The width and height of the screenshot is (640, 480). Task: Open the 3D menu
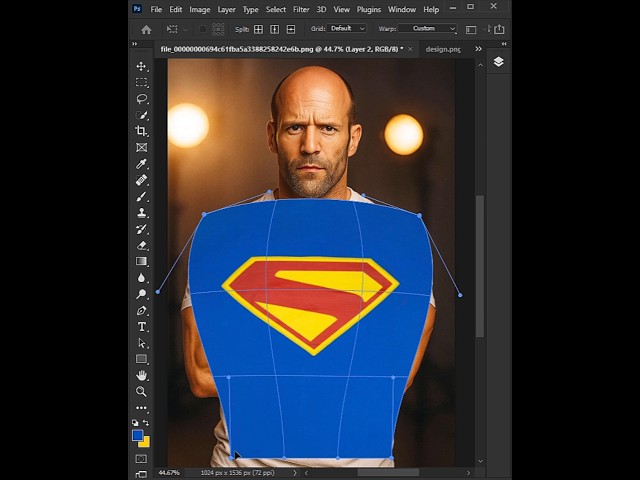pyautogui.click(x=321, y=9)
